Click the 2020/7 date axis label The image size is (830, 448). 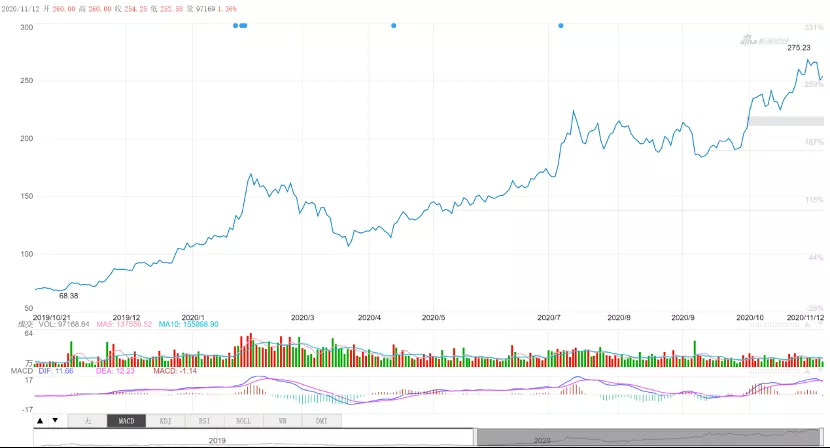click(549, 318)
